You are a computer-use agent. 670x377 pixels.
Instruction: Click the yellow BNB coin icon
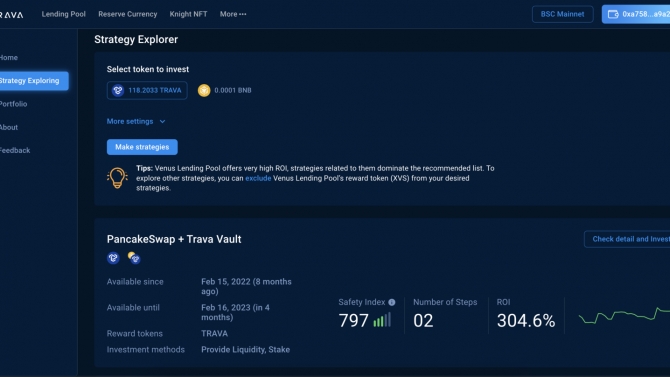[x=204, y=90]
